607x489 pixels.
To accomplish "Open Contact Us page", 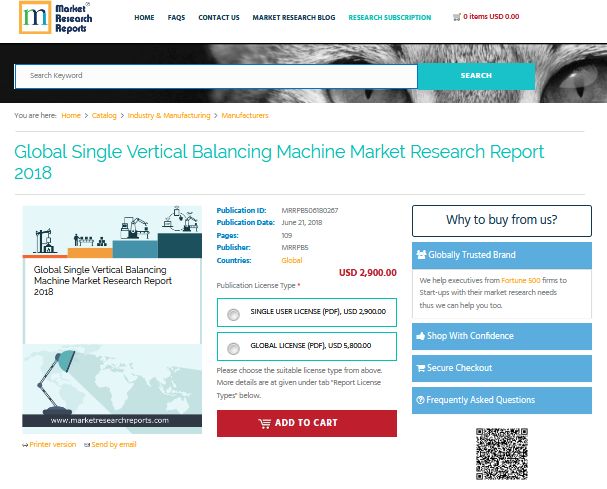I will [x=219, y=17].
